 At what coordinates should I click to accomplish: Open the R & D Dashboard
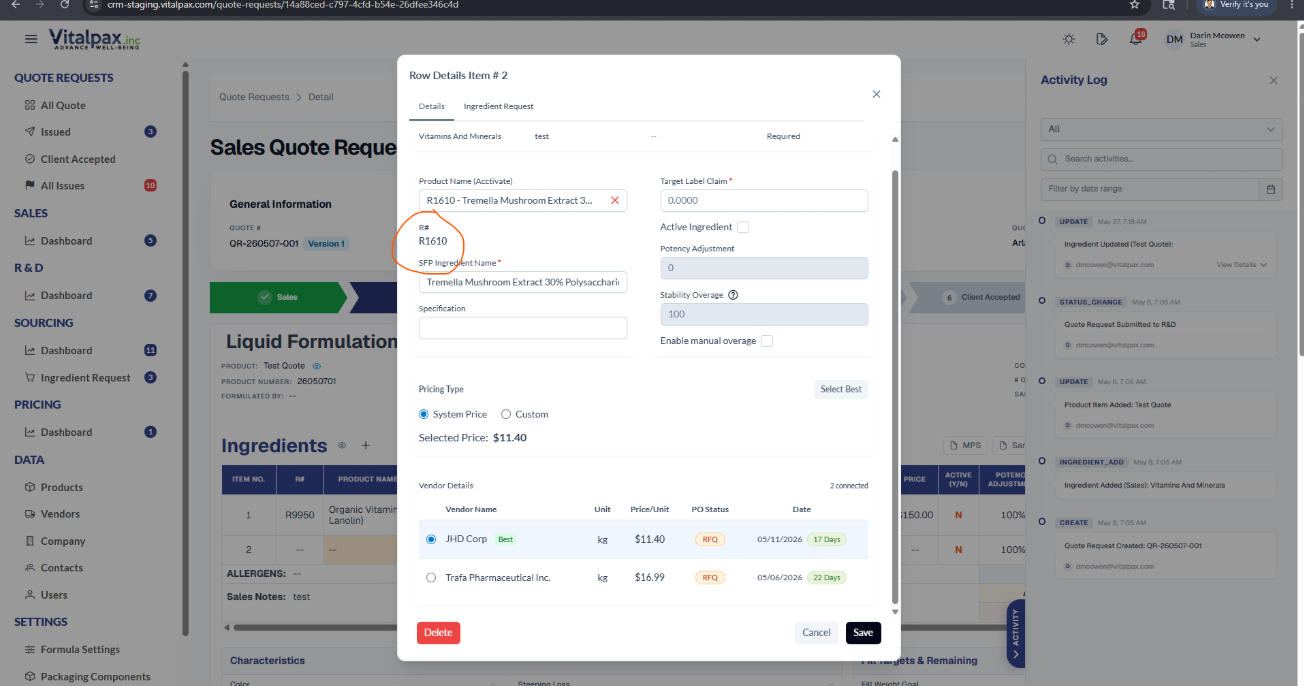tap(66, 296)
